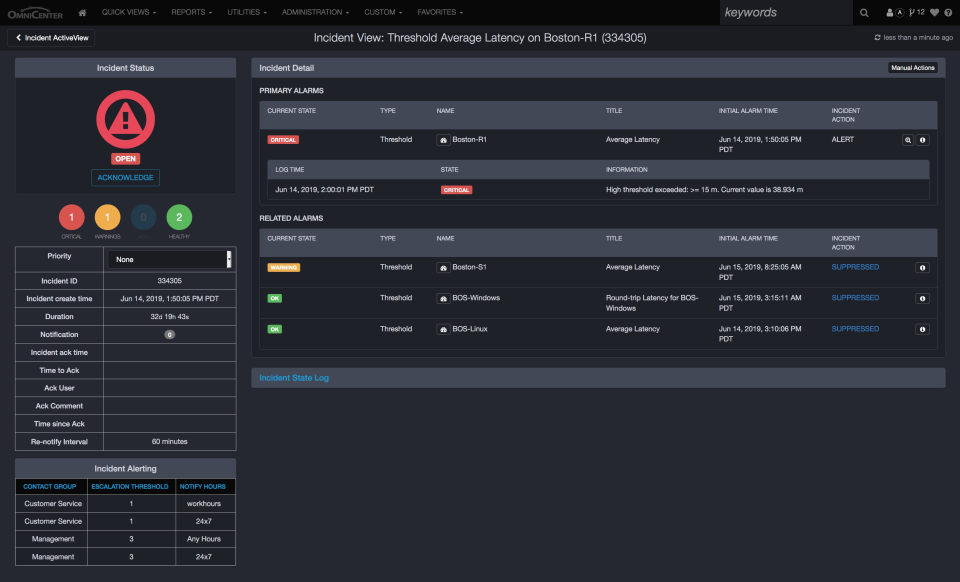The image size is (960, 582).
Task: Open the Administration dropdown menu
Action: tap(315, 12)
